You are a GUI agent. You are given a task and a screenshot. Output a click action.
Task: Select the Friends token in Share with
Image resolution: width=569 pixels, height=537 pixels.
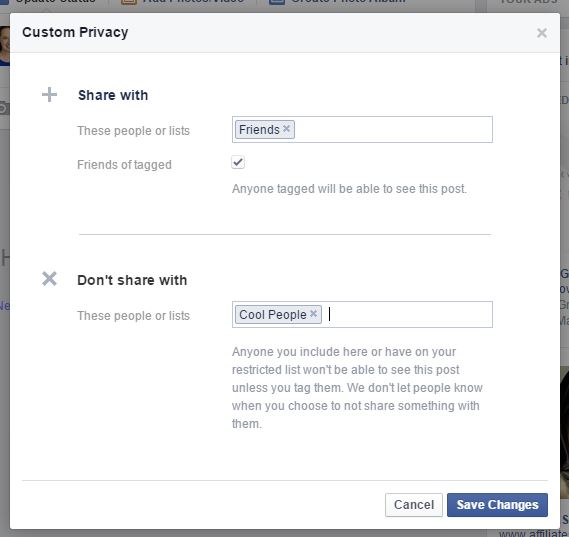(265, 130)
